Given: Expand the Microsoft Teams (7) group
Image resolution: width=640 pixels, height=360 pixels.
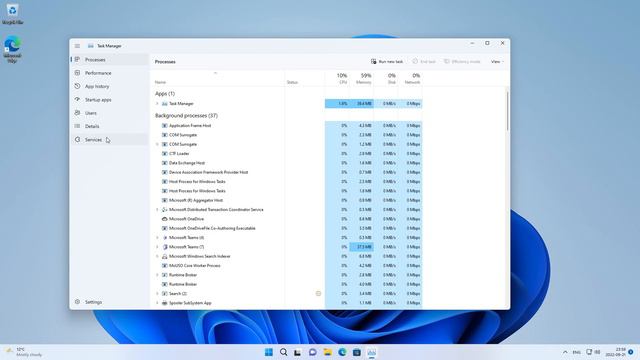Looking at the screenshot, I should [x=157, y=247].
